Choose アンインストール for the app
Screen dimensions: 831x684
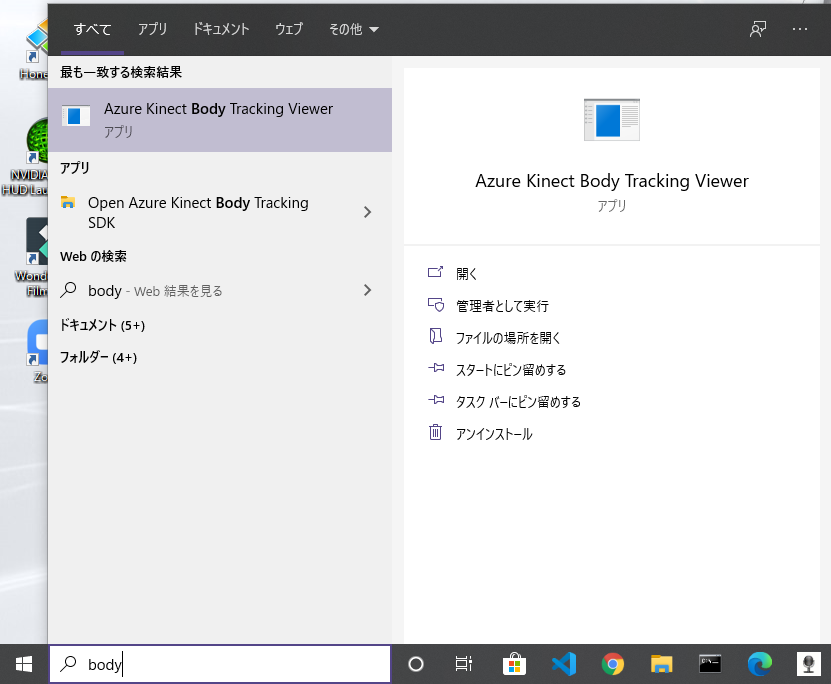494,433
